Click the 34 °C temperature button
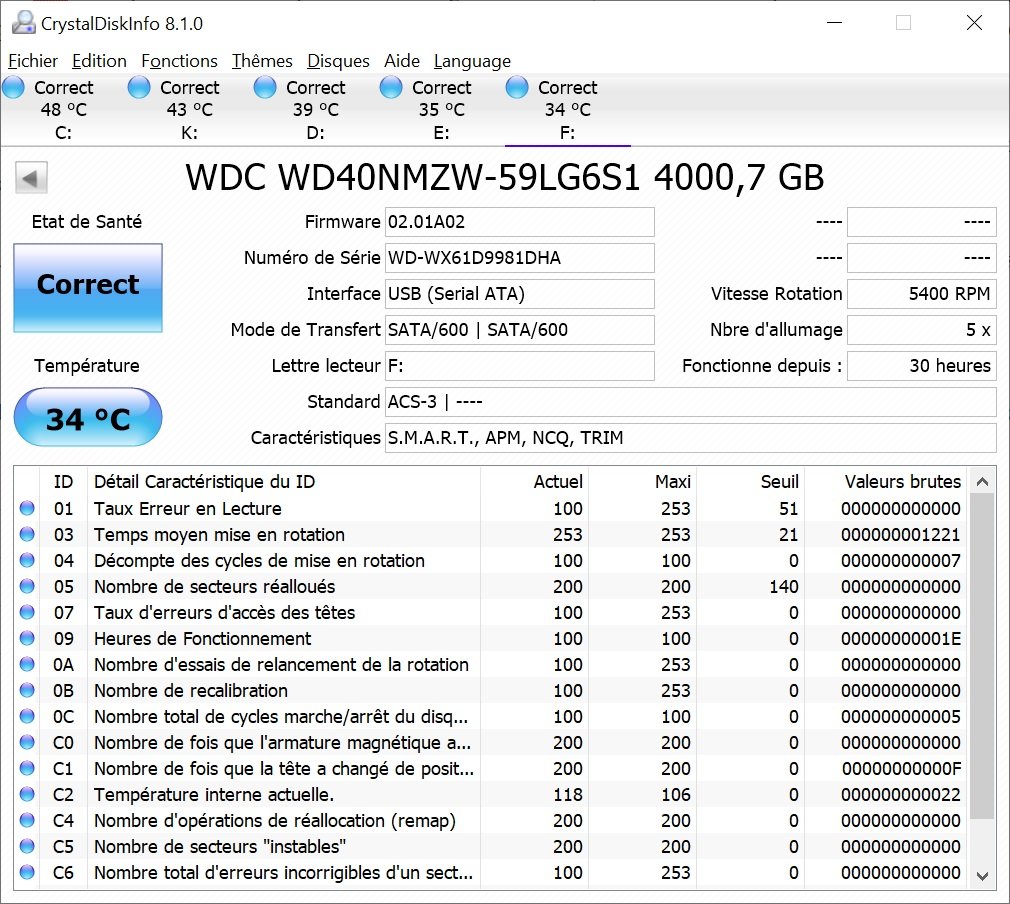Image resolution: width=1010 pixels, height=904 pixels. tap(88, 418)
